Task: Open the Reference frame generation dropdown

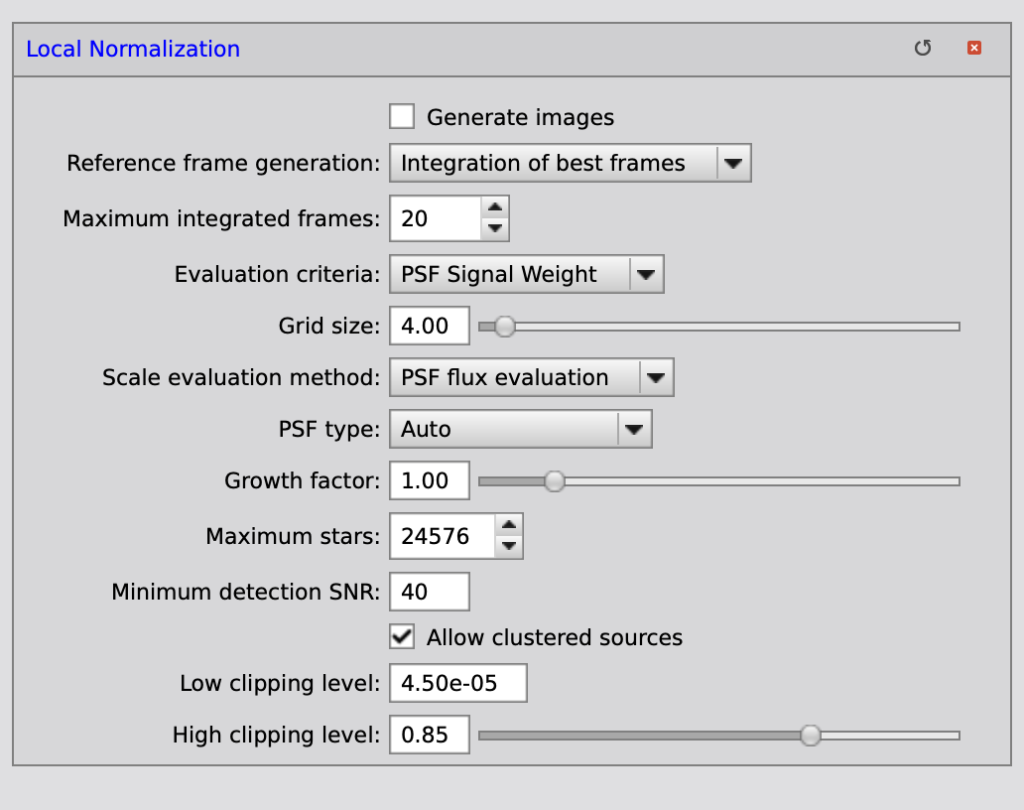Action: [570, 163]
